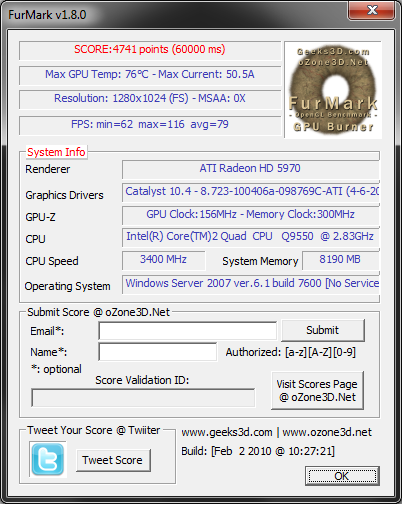Click the *: optional note
404x506 pixels.
pyautogui.click(x=56, y=369)
